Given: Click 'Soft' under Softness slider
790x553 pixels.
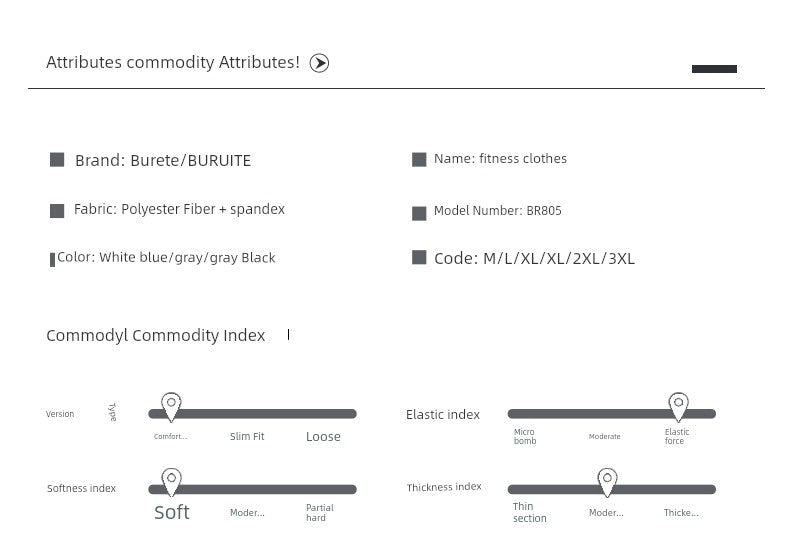Looking at the screenshot, I should [172, 512].
